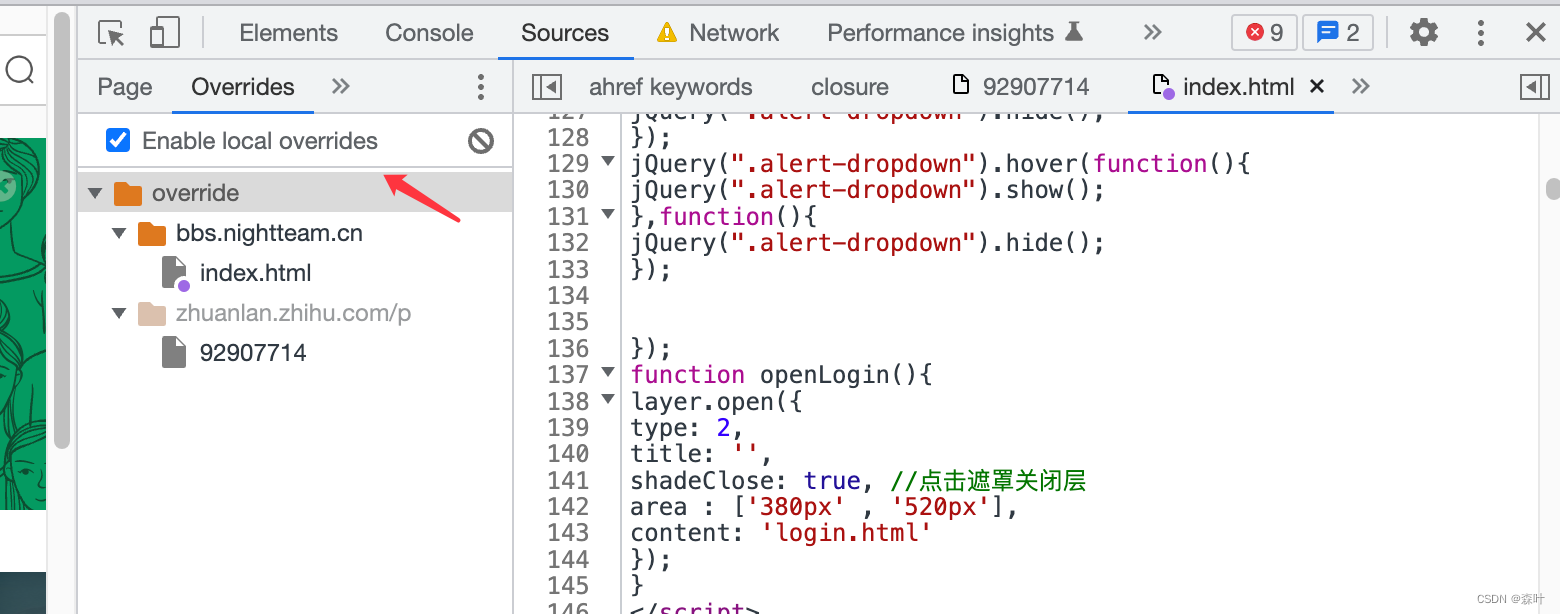Viewport: 1560px width, 614px height.
Task: Open the hidden panels chevron next to Performance insights
Action: click(x=1152, y=32)
